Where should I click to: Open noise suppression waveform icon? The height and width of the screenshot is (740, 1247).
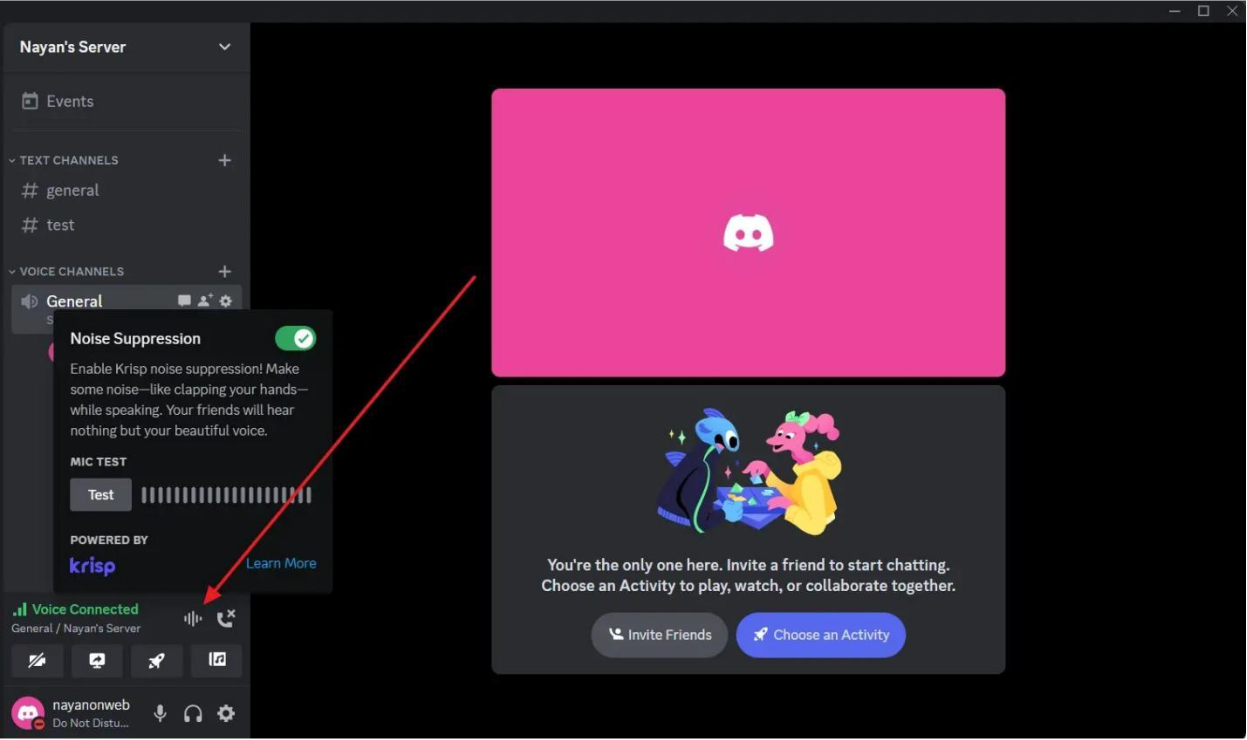(x=193, y=619)
